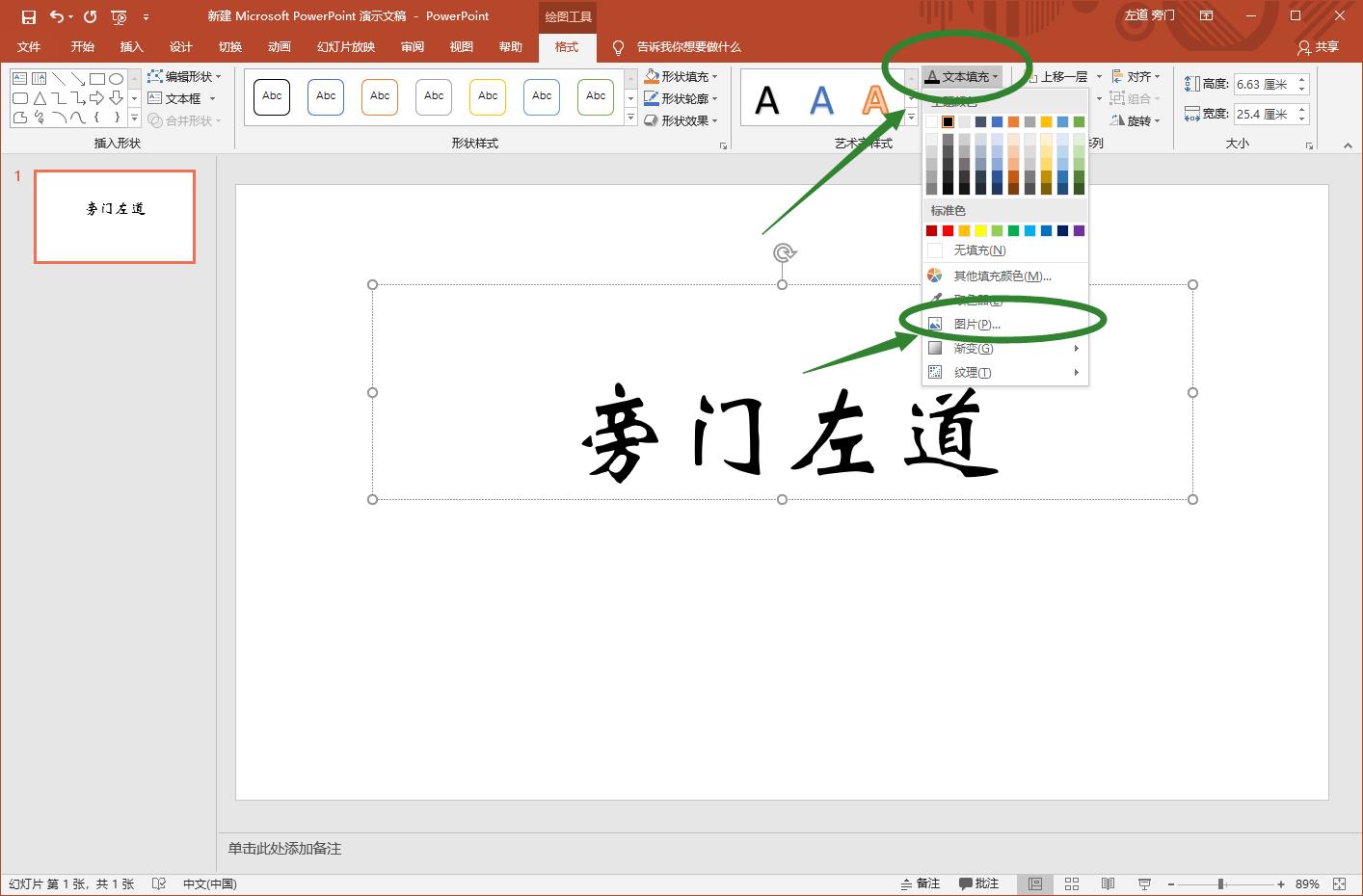Click the Save icon in quick access toolbar
Image resolution: width=1363 pixels, height=896 pixels.
[29, 16]
